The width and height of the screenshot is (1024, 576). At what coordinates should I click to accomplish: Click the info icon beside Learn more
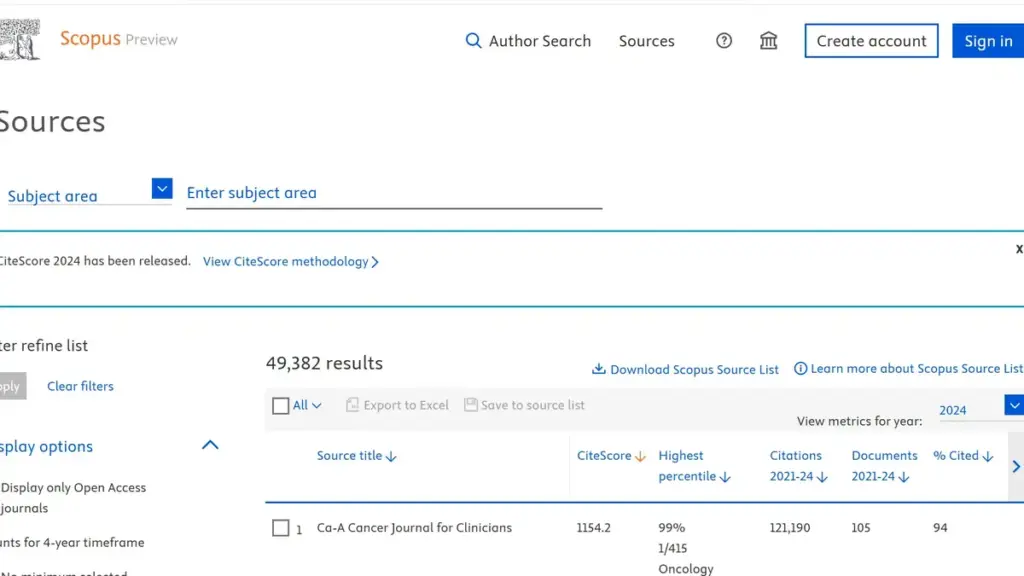click(x=800, y=369)
